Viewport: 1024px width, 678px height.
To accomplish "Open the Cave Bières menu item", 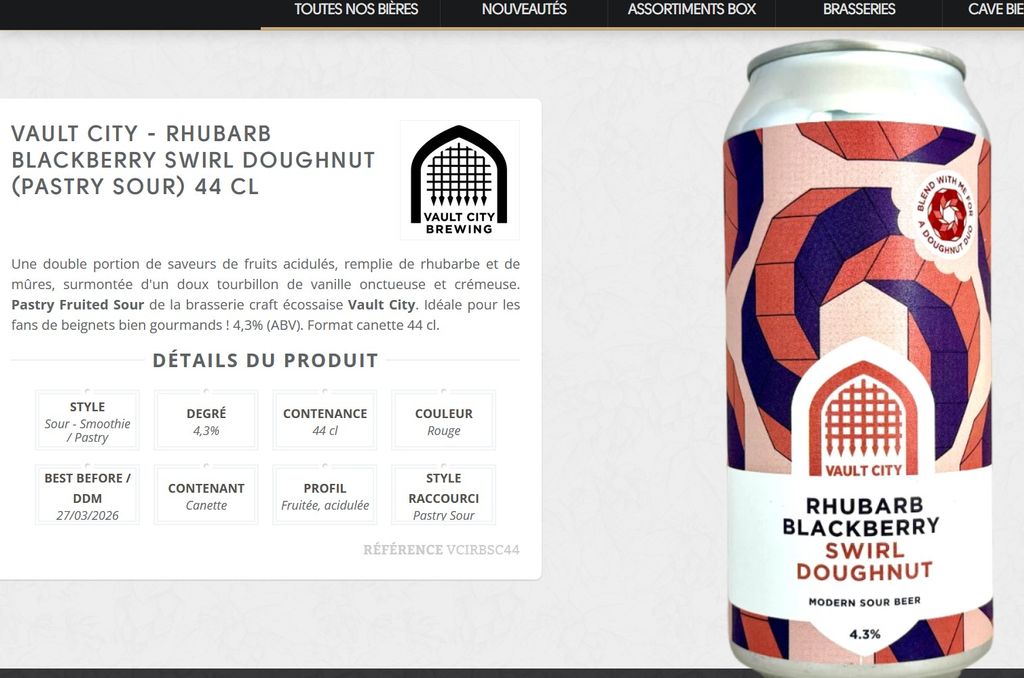I will pyautogui.click(x=995, y=10).
